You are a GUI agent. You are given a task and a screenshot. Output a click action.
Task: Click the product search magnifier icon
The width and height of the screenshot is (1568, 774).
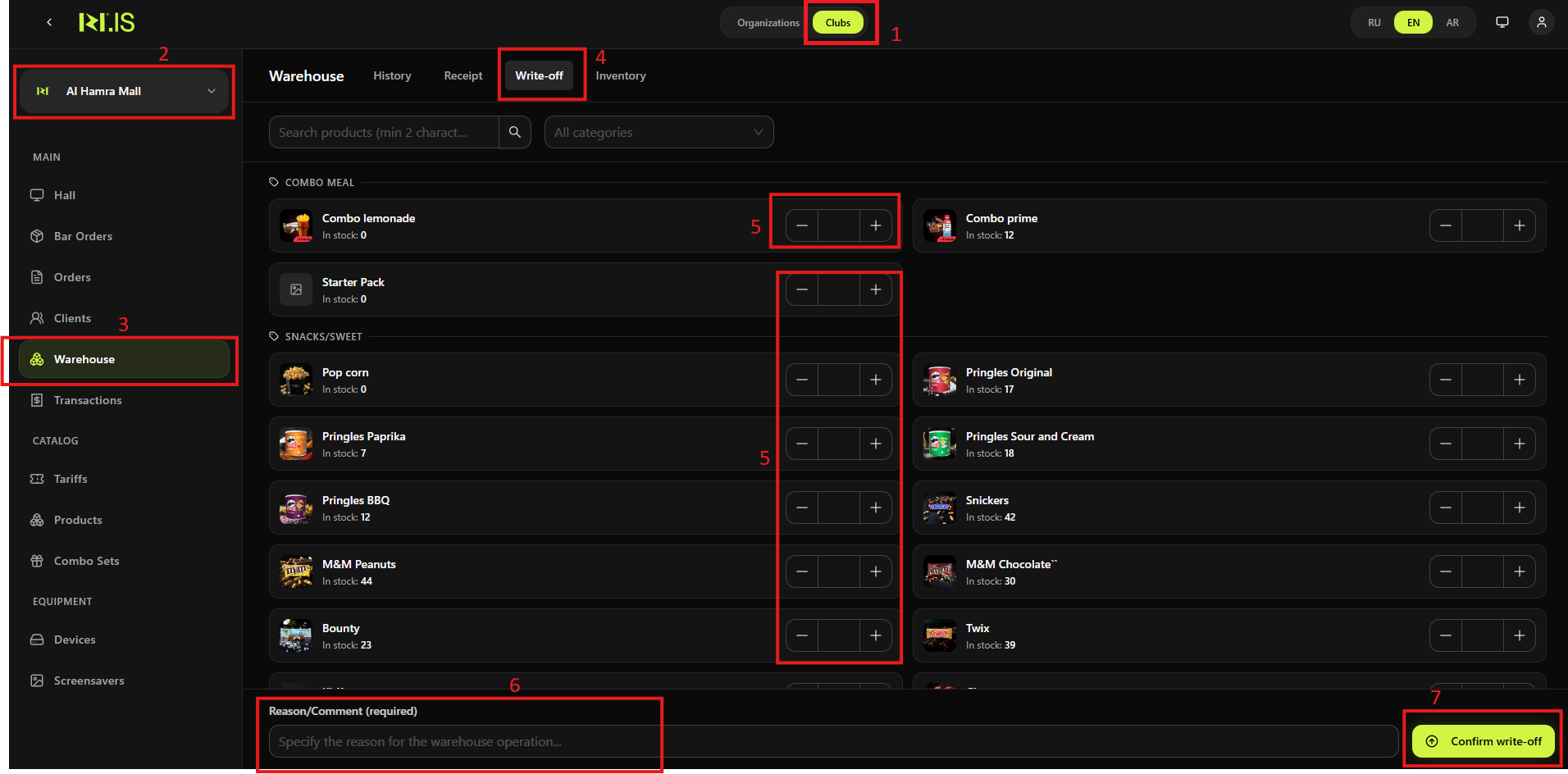coord(514,131)
